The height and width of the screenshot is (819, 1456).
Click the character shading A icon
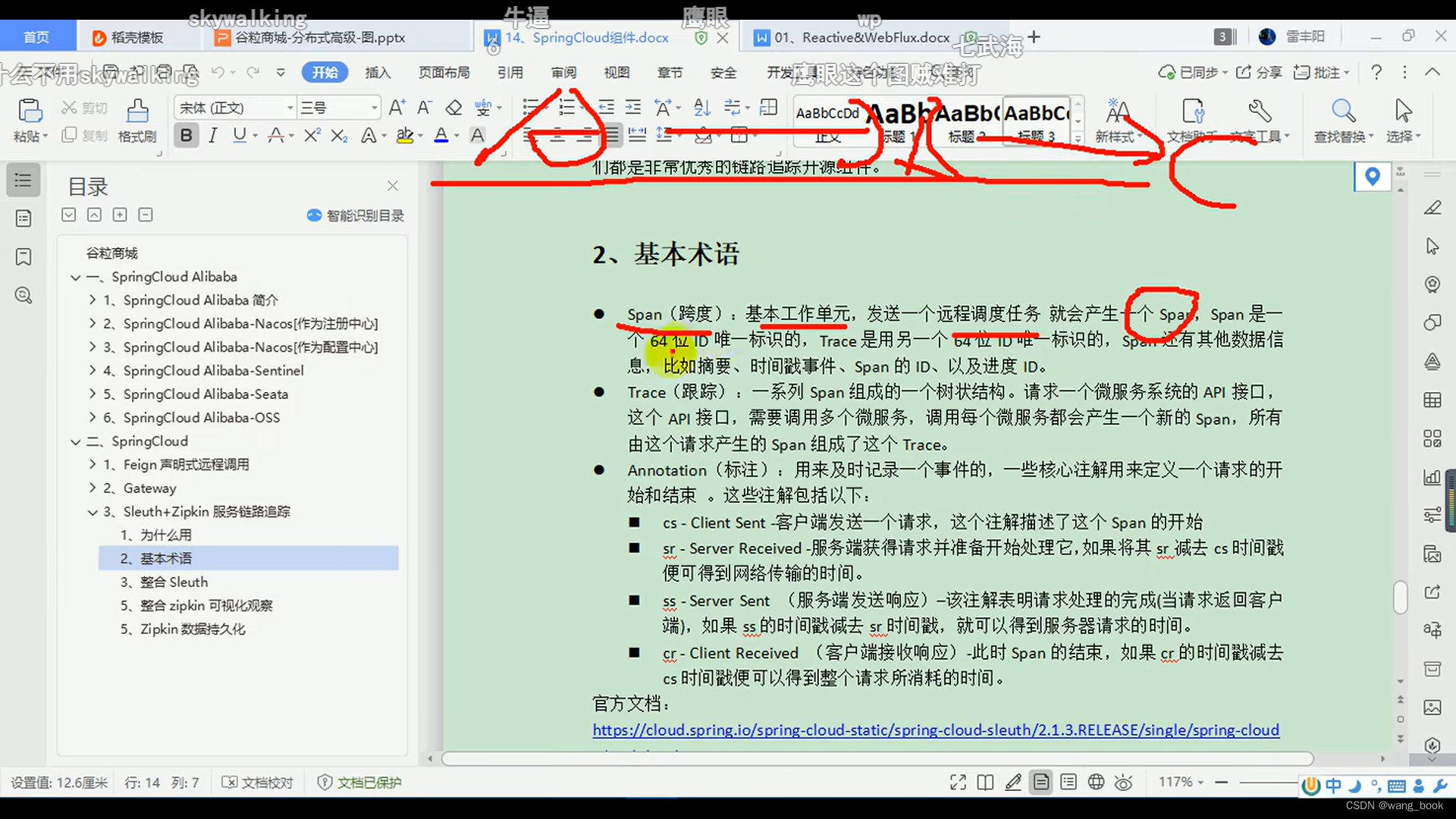477,136
